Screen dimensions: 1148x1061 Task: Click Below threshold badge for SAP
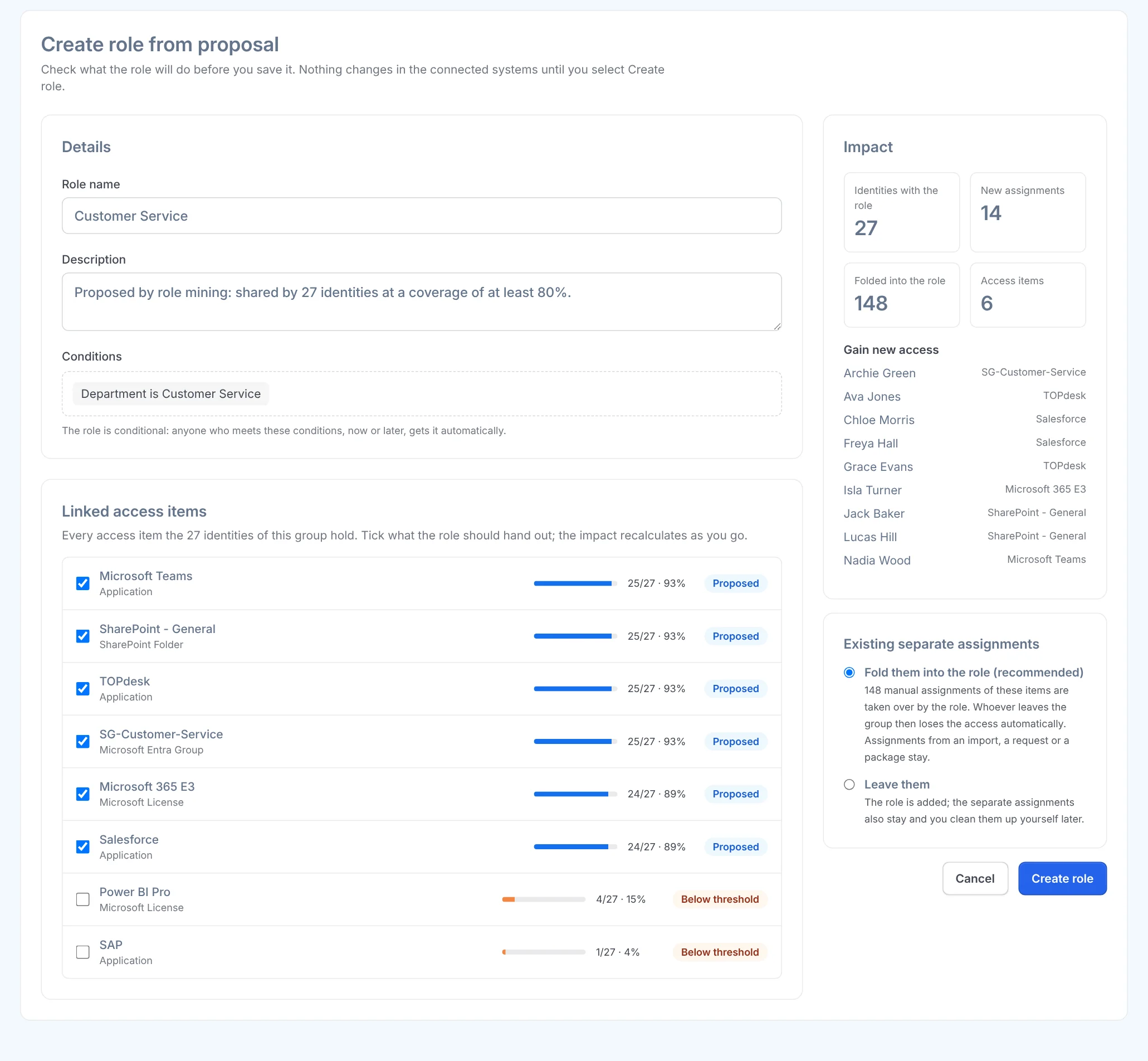tap(720, 952)
